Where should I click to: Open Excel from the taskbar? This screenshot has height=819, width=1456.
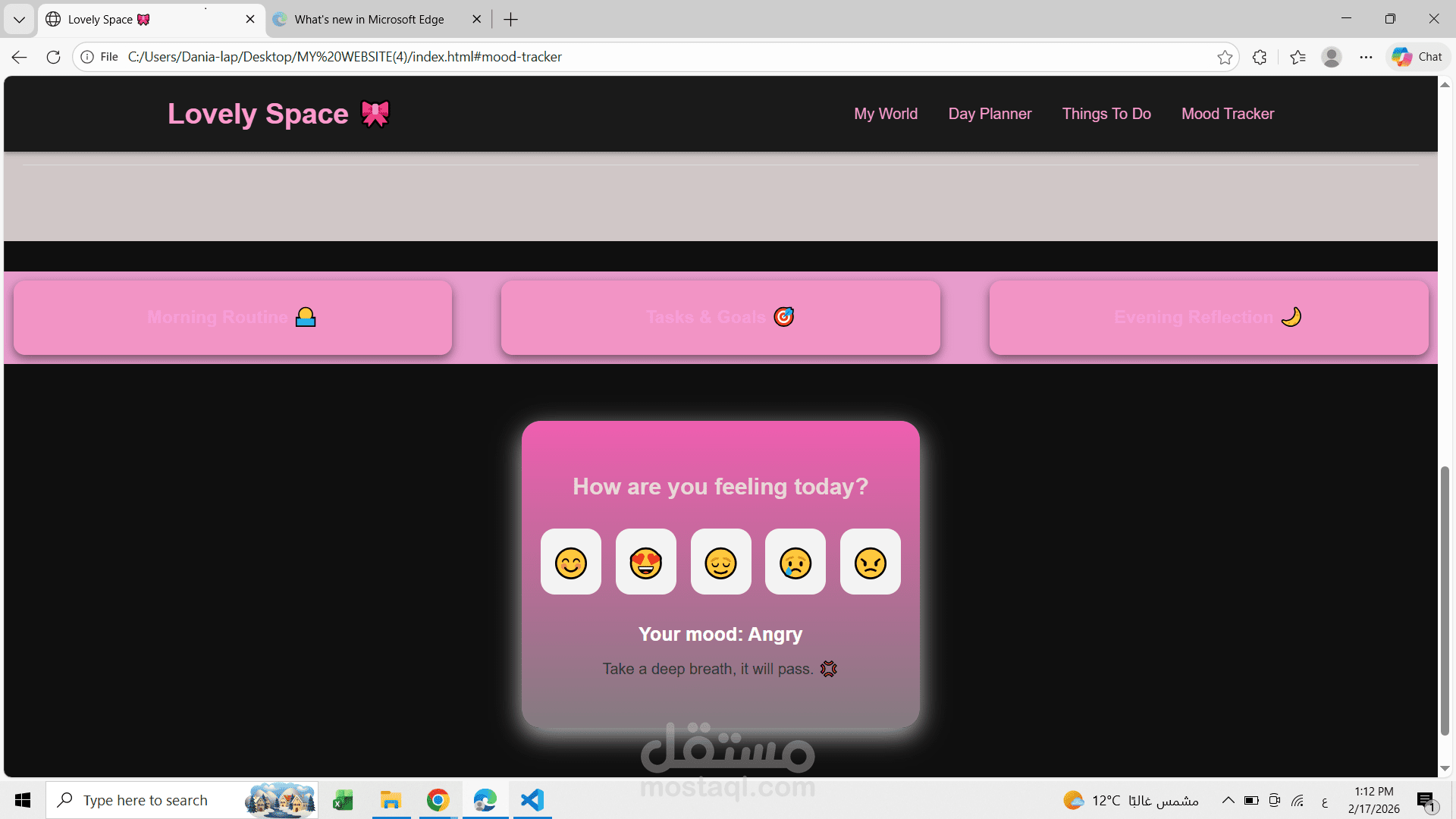pyautogui.click(x=343, y=800)
